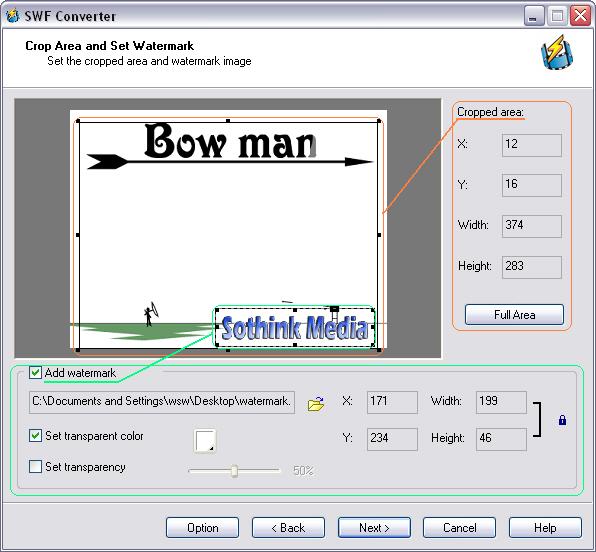The height and width of the screenshot is (552, 596).
Task: Proceed with the Next button
Action: point(374,528)
